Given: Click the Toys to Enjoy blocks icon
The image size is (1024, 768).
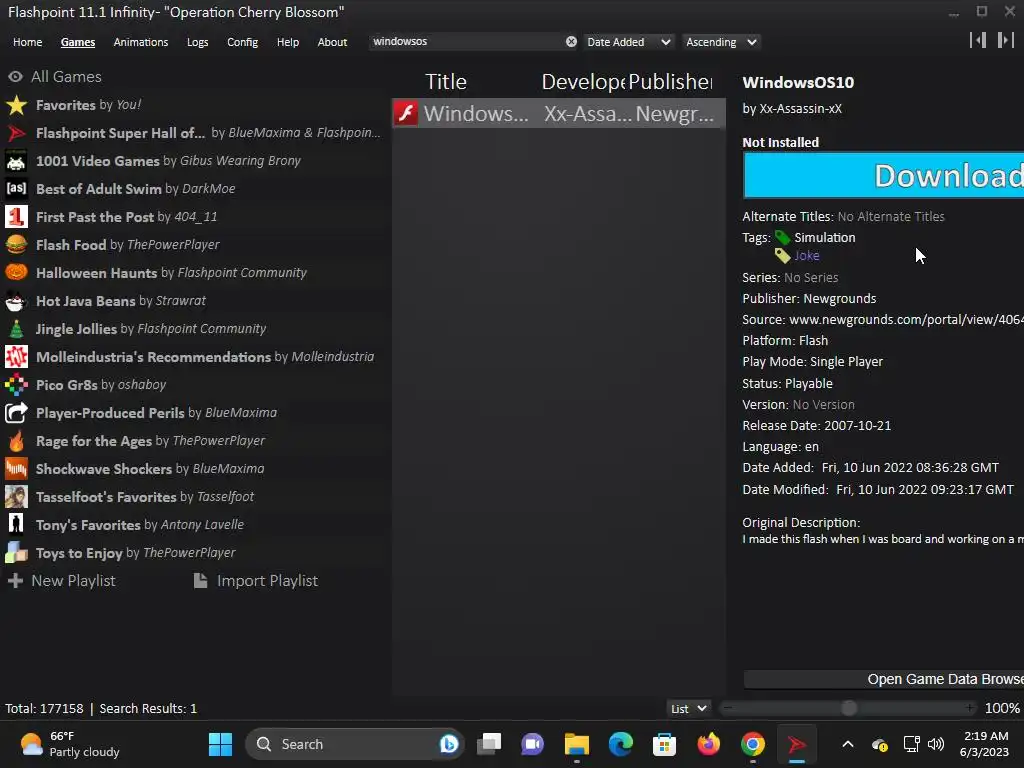Looking at the screenshot, I should (x=16, y=553).
